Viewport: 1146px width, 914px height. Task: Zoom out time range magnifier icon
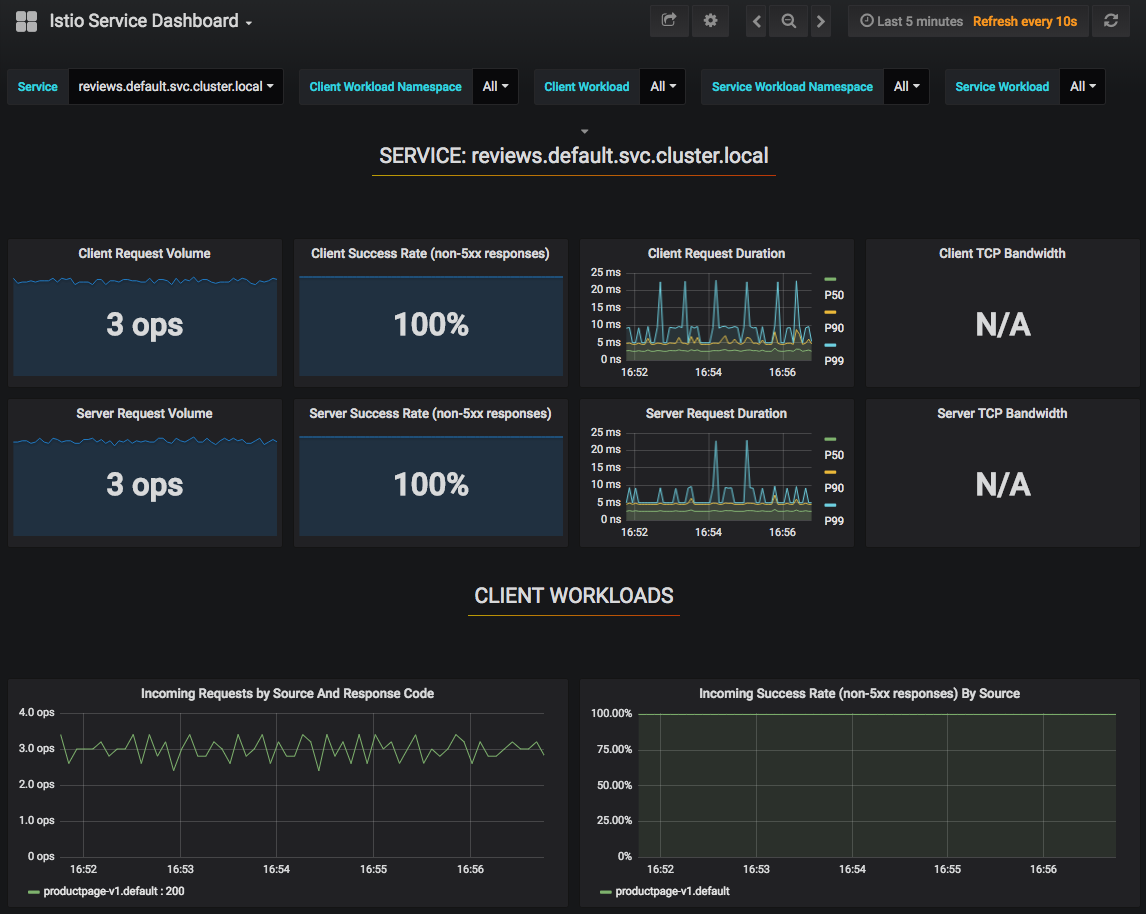(789, 21)
